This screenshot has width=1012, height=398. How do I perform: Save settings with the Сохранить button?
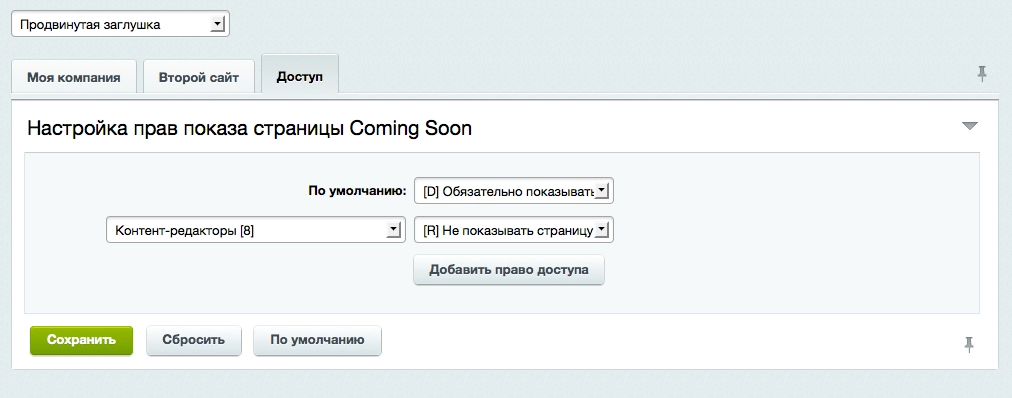click(x=81, y=340)
